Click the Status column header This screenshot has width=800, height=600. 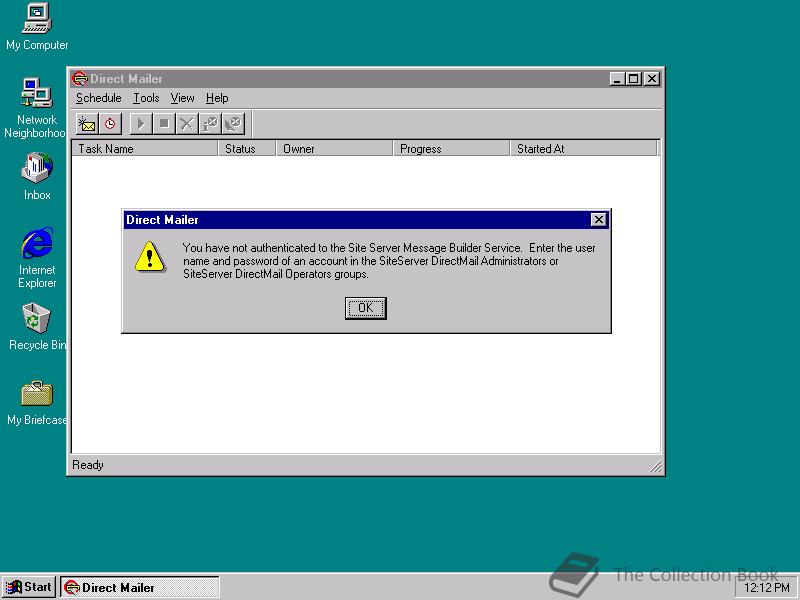coord(247,148)
